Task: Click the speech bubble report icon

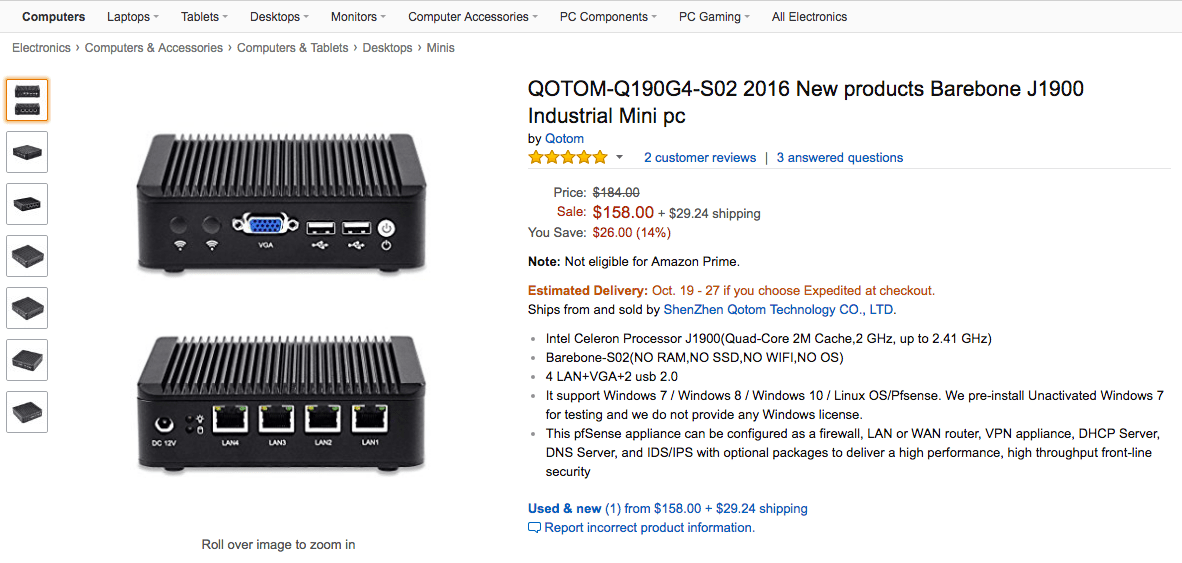Action: click(534, 528)
